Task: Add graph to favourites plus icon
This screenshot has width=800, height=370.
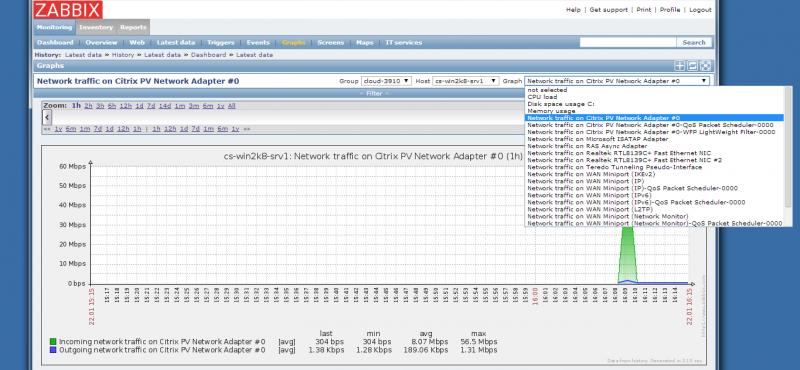Action: click(x=680, y=66)
